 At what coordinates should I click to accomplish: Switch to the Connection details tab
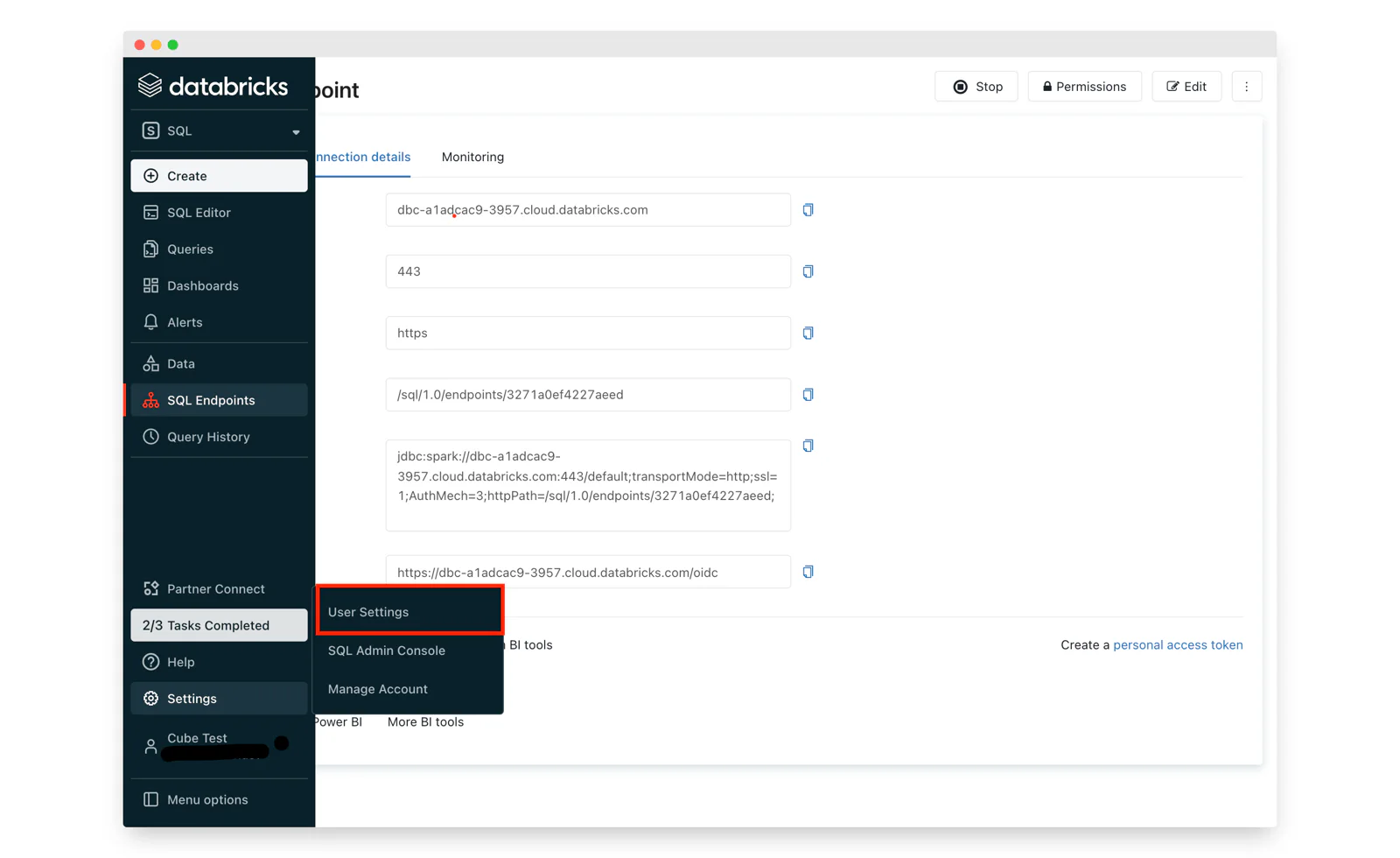pos(362,158)
